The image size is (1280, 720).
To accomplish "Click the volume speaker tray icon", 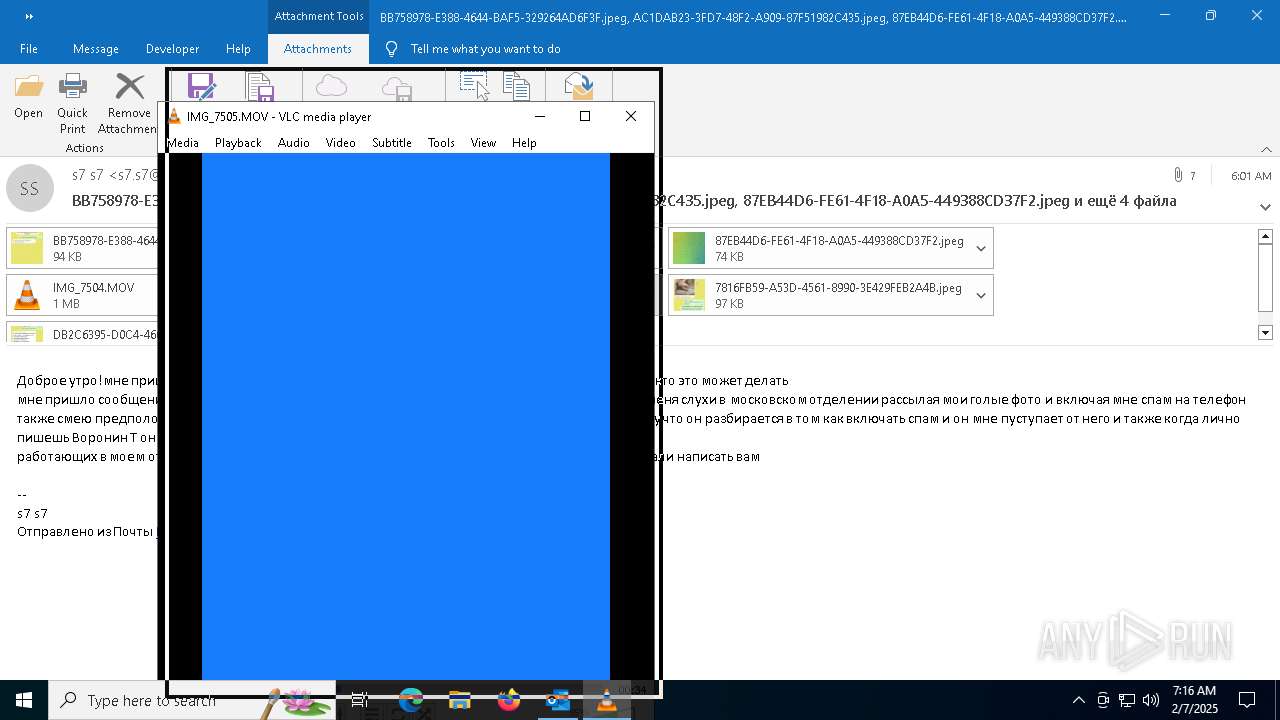I will pos(1151,700).
